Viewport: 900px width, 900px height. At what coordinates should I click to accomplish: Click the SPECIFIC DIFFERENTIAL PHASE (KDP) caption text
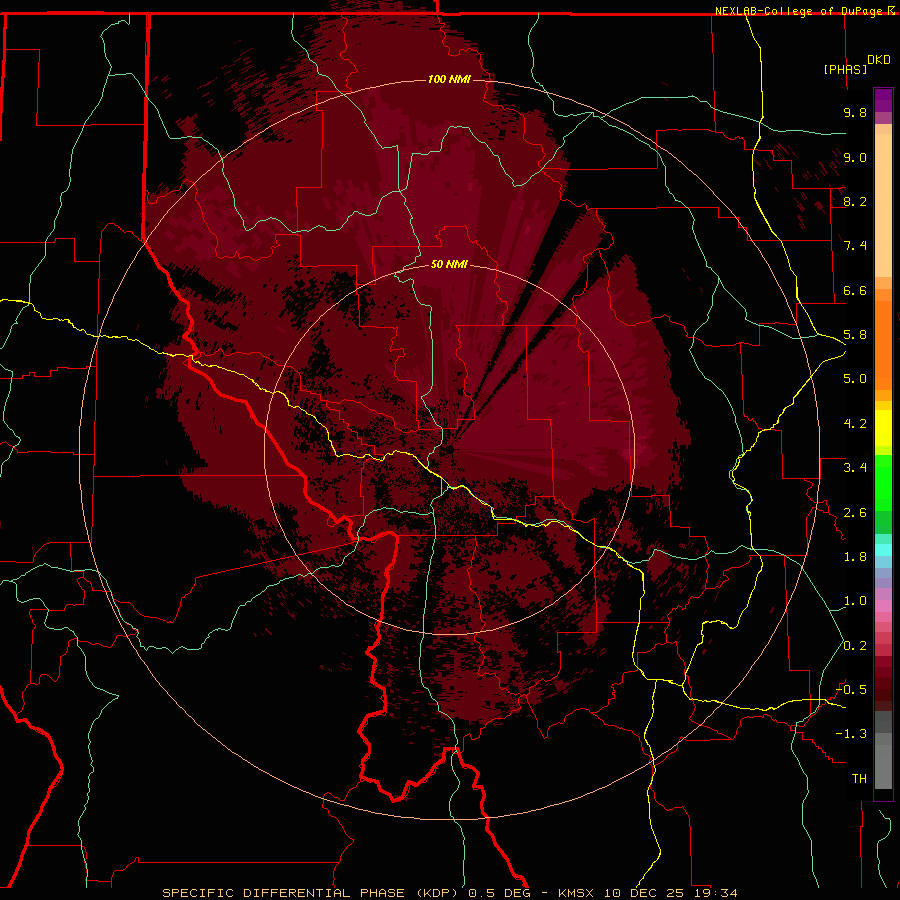[x=309, y=893]
